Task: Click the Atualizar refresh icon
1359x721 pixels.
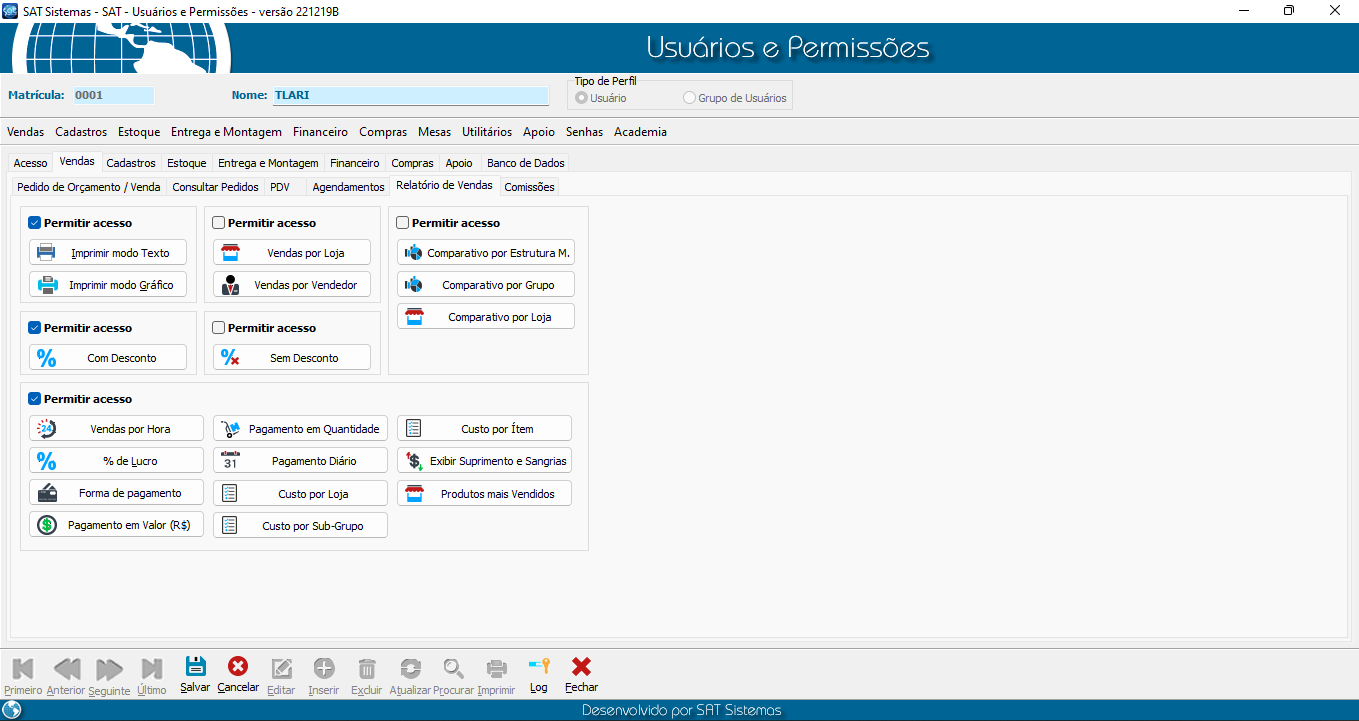Action: pyautogui.click(x=410, y=669)
